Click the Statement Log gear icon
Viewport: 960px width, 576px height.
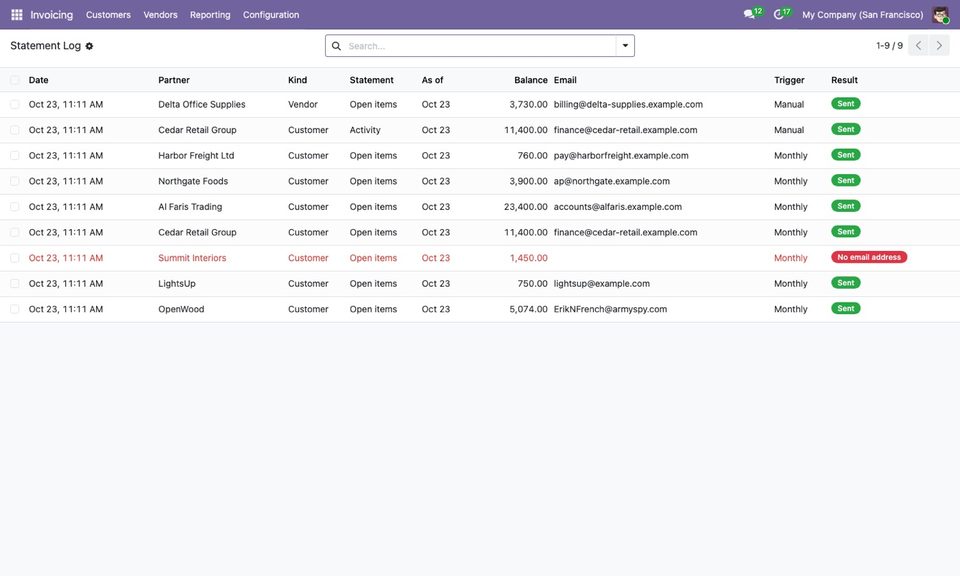coord(89,46)
